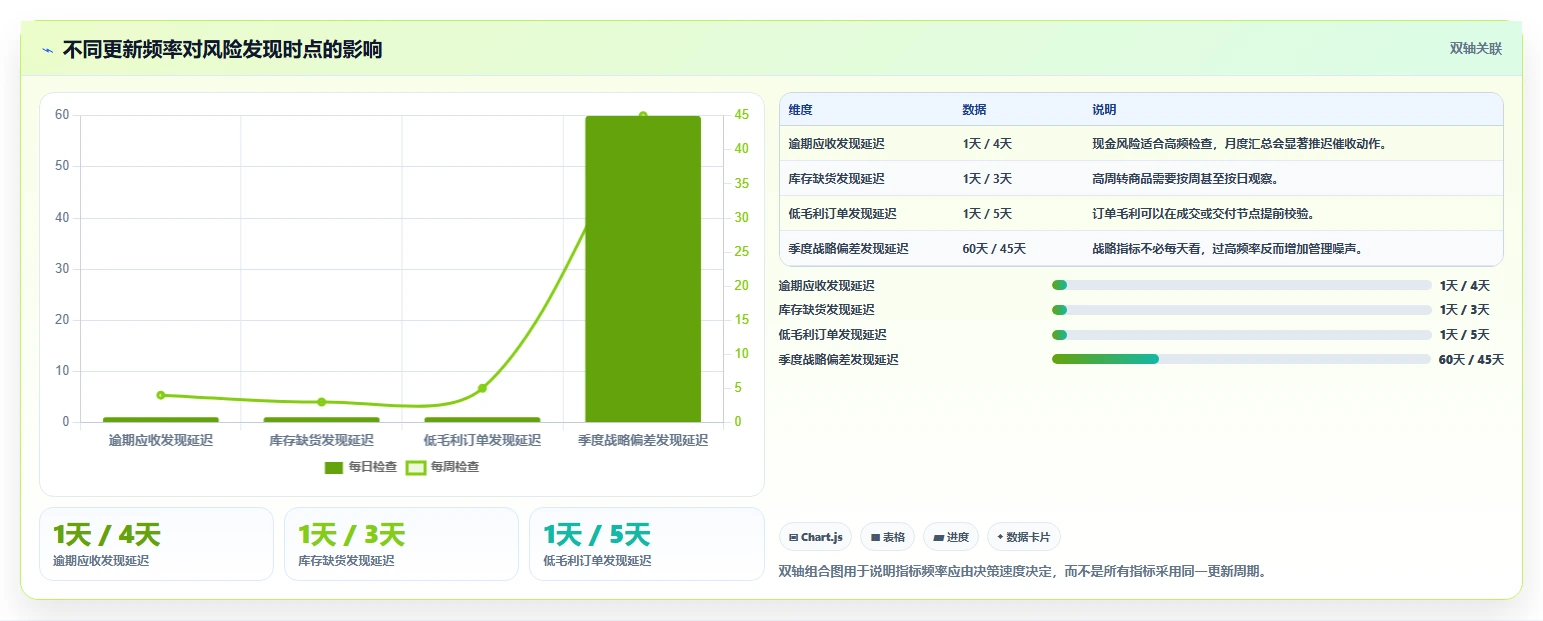Click the 双轴关联 label in header

[x=1475, y=48]
